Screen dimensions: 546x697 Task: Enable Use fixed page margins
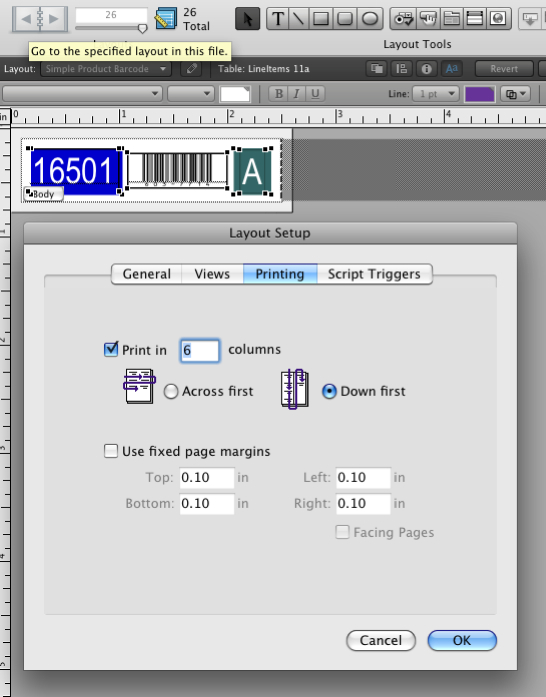pyautogui.click(x=111, y=451)
